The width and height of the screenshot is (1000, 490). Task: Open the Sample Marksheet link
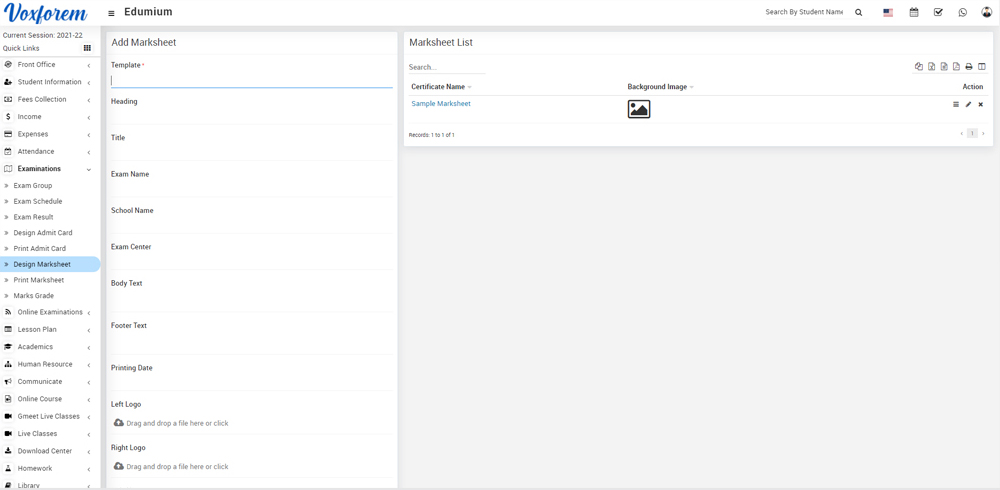[441, 104]
